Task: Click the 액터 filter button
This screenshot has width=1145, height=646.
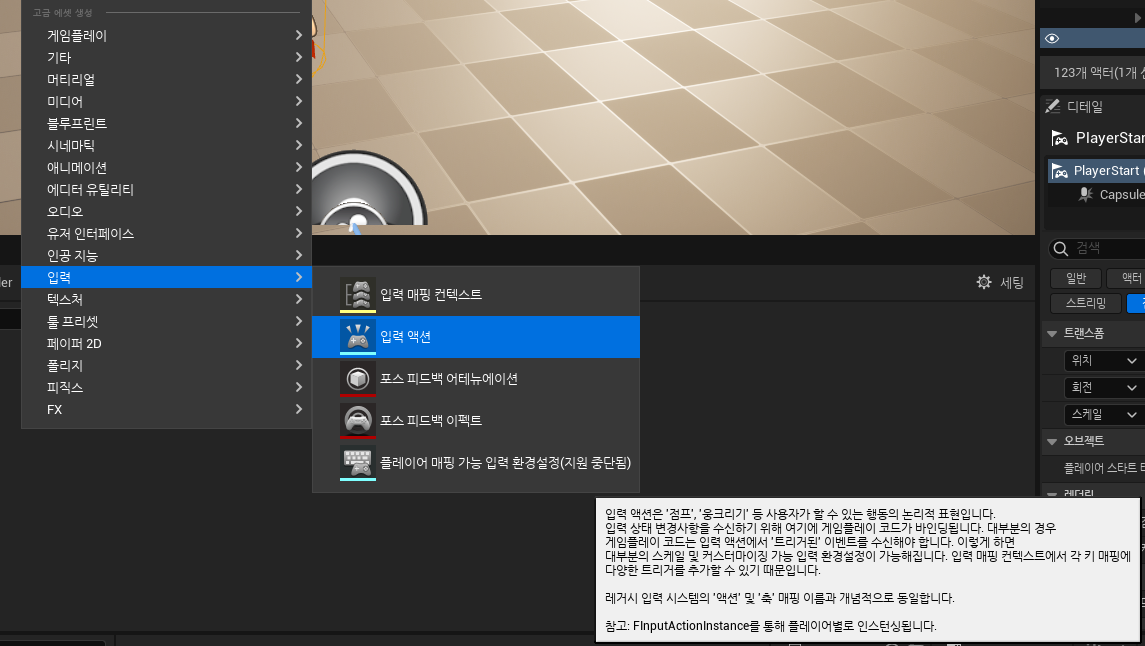Action: tap(1127, 278)
